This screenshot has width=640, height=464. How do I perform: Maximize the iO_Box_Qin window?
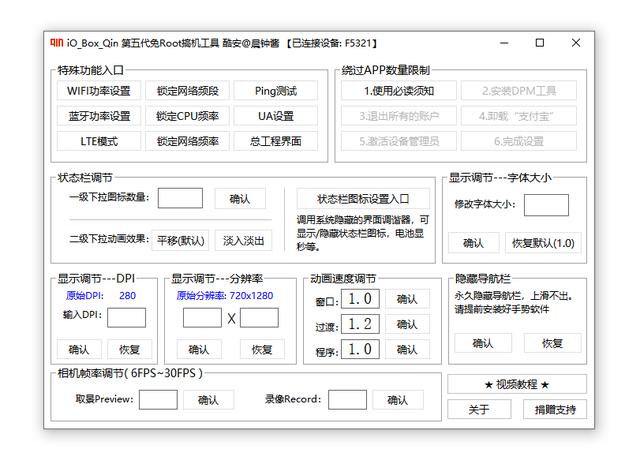pyautogui.click(x=540, y=42)
